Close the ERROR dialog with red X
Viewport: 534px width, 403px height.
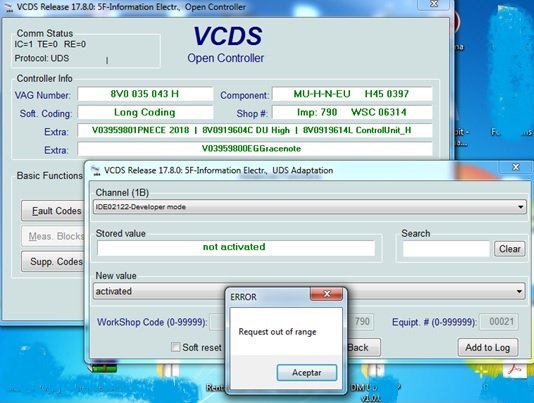click(327, 294)
